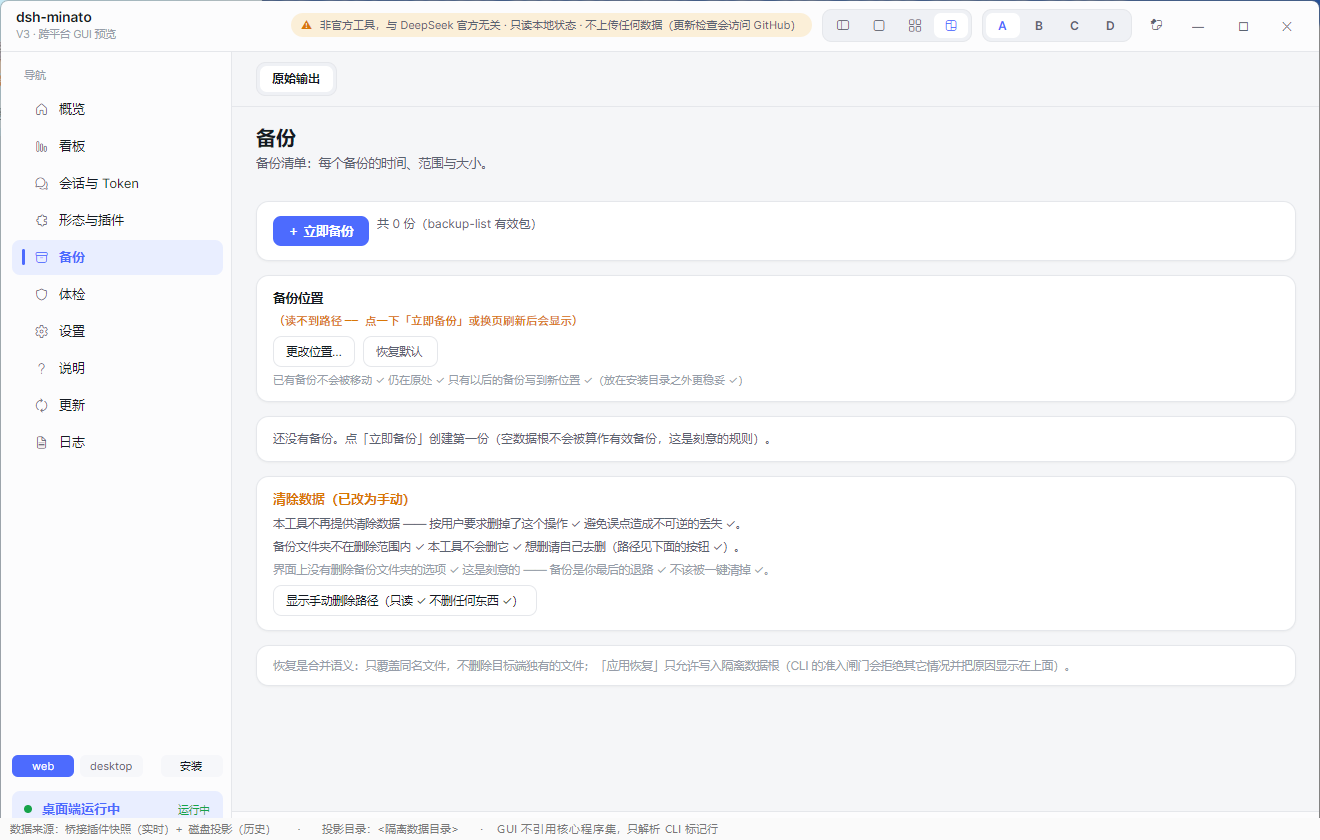Viewport: 1320px width, 840px height.
Task: Click the question mark icon for 说明
Action: 42,368
